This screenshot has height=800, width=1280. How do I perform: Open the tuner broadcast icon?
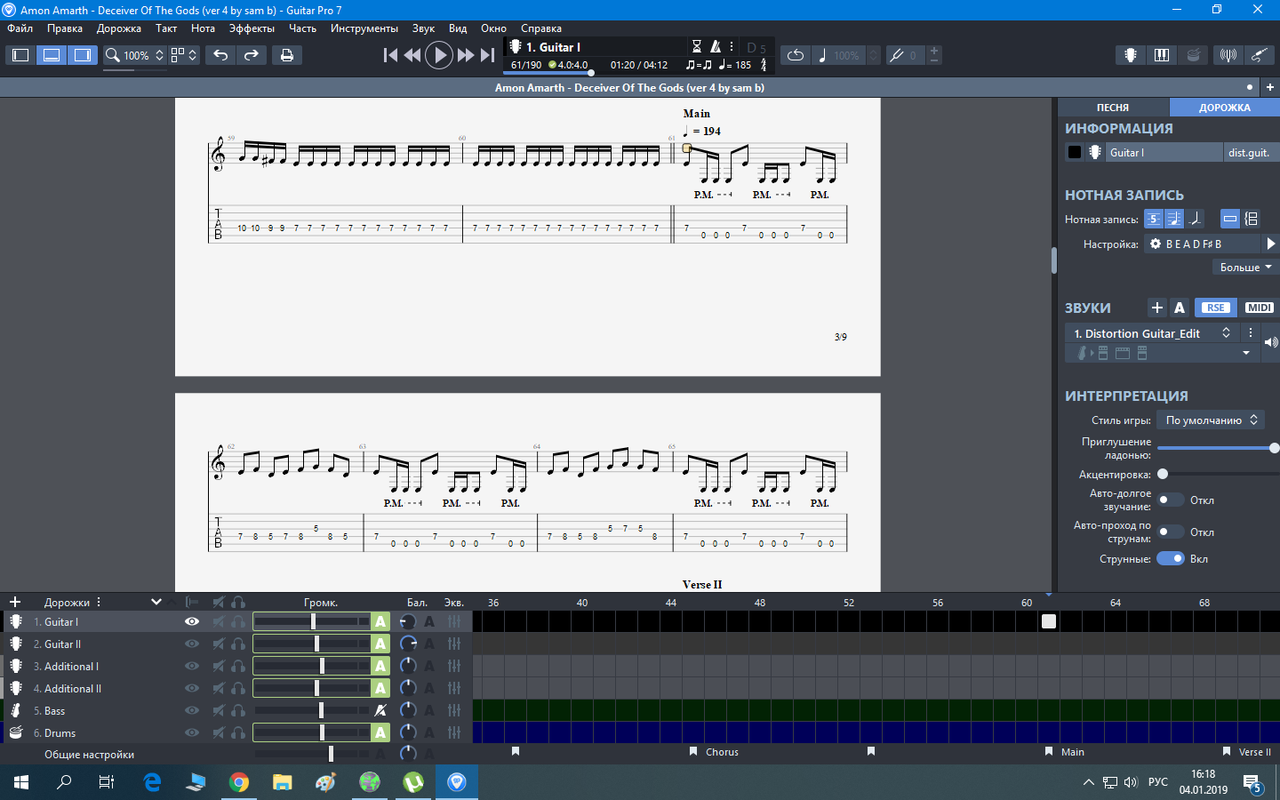[x=1229, y=55]
